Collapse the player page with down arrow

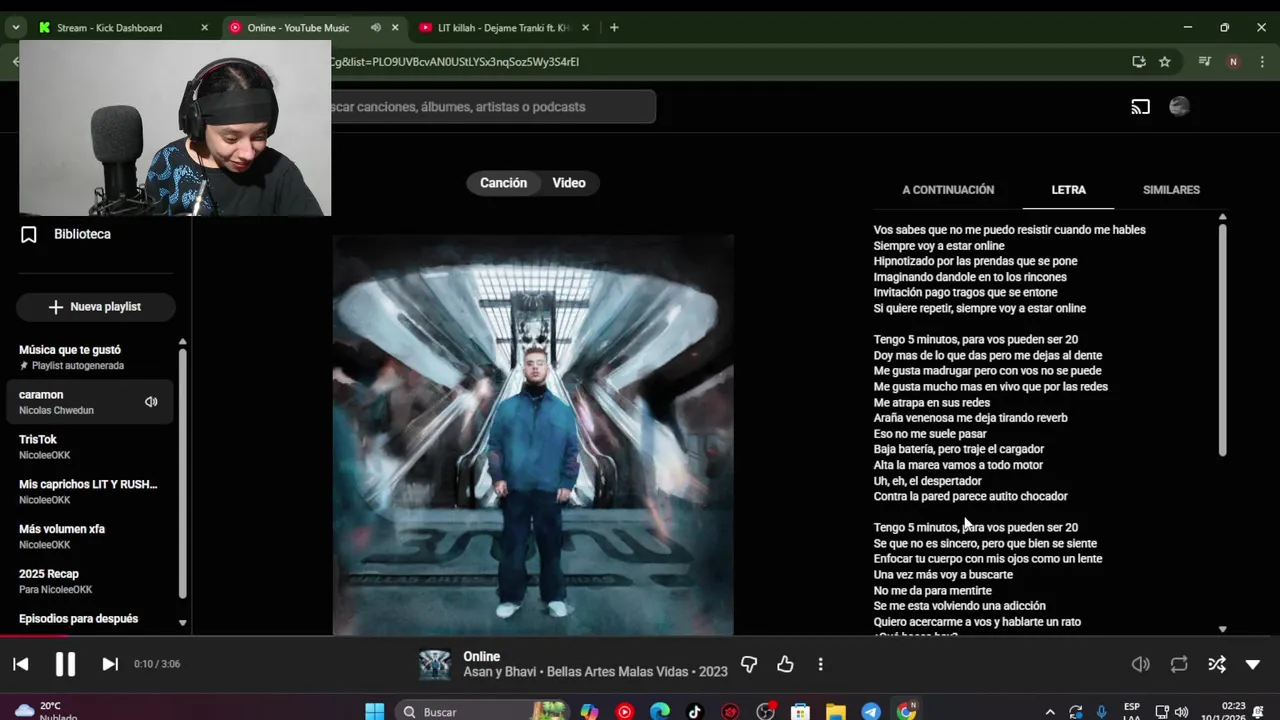[1253, 664]
